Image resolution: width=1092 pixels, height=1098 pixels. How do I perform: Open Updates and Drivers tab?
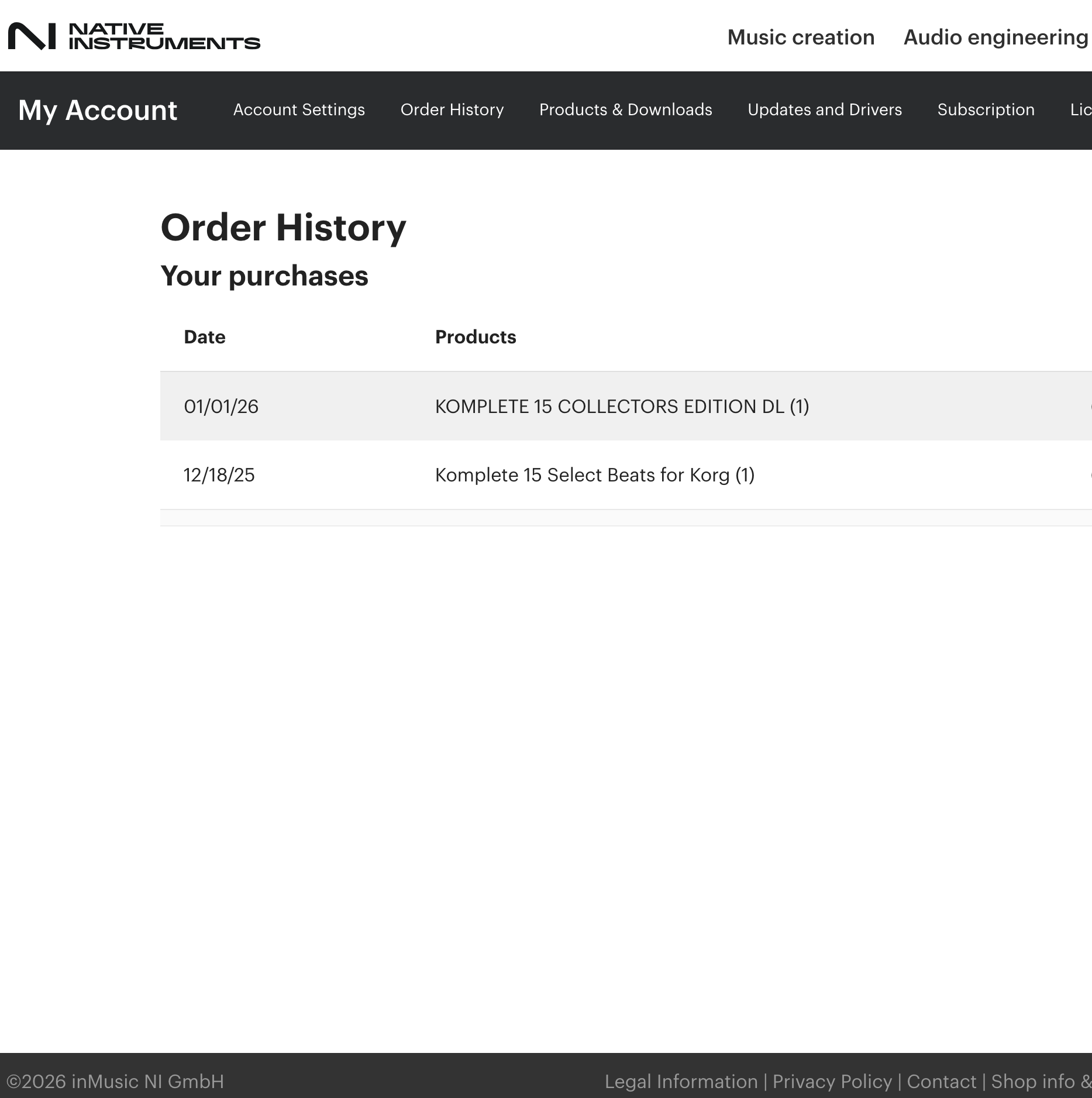point(825,110)
